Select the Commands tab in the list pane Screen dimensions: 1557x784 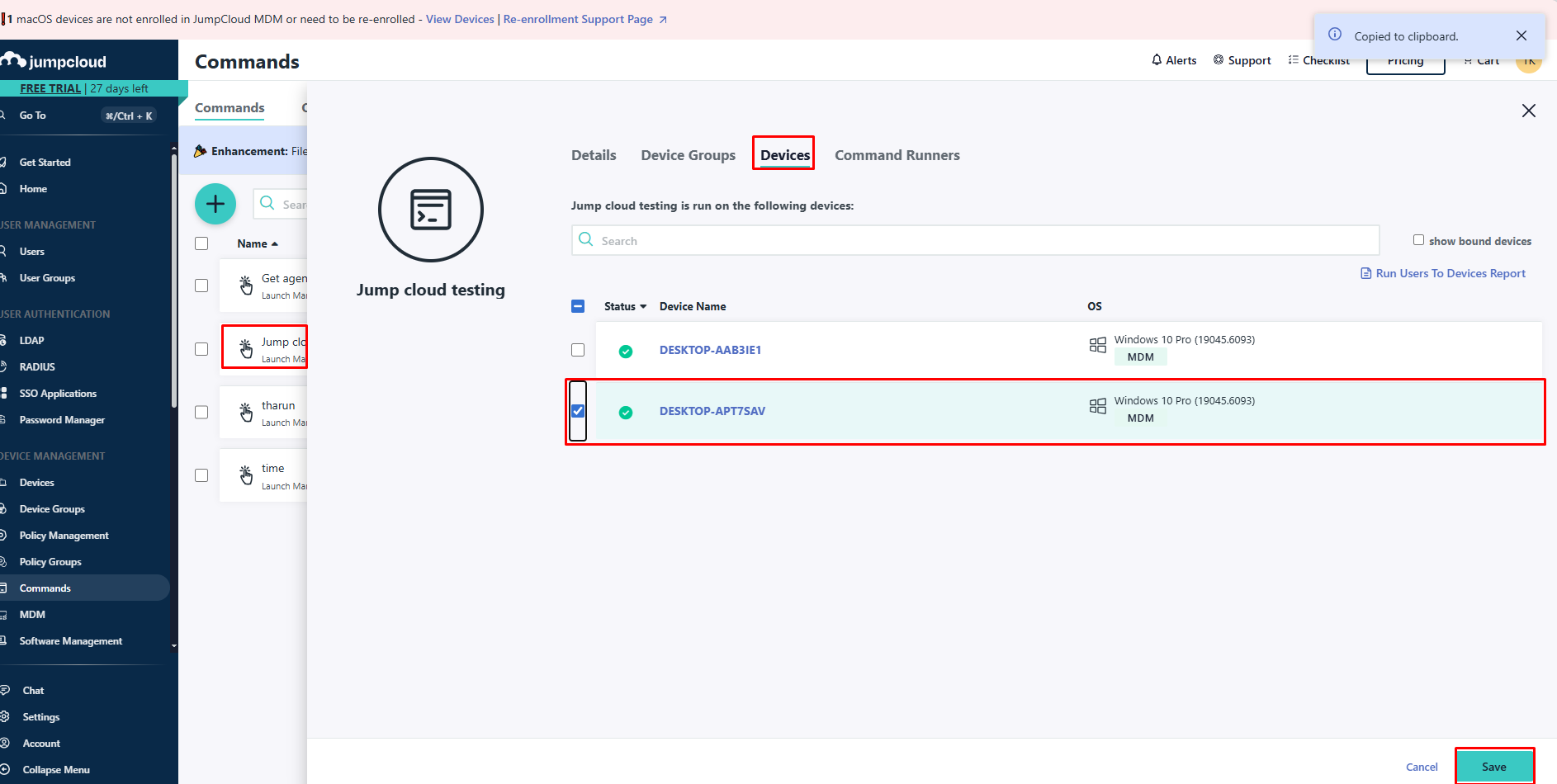point(230,108)
